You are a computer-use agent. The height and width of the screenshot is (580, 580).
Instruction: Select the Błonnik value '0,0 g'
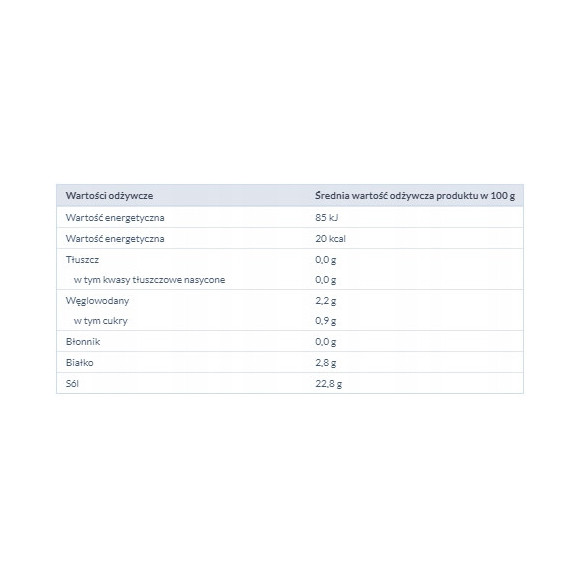click(x=326, y=341)
